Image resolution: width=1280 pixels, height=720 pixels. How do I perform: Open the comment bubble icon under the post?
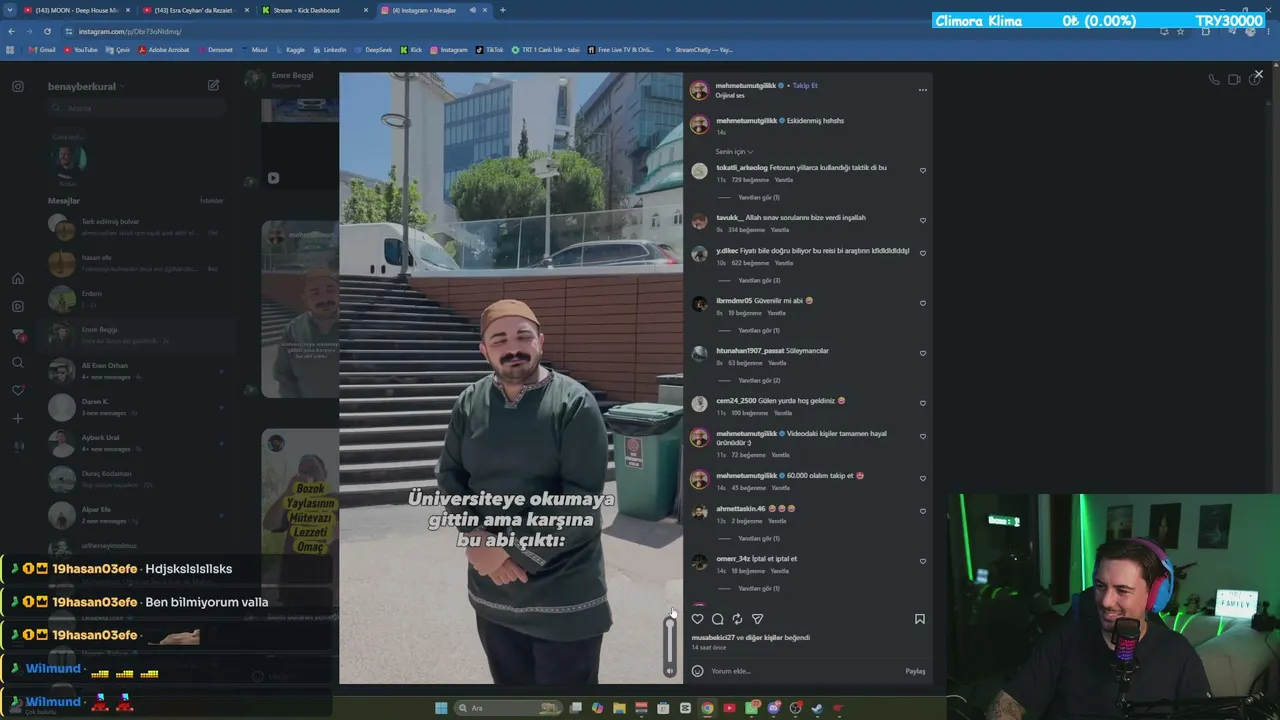(x=717, y=619)
